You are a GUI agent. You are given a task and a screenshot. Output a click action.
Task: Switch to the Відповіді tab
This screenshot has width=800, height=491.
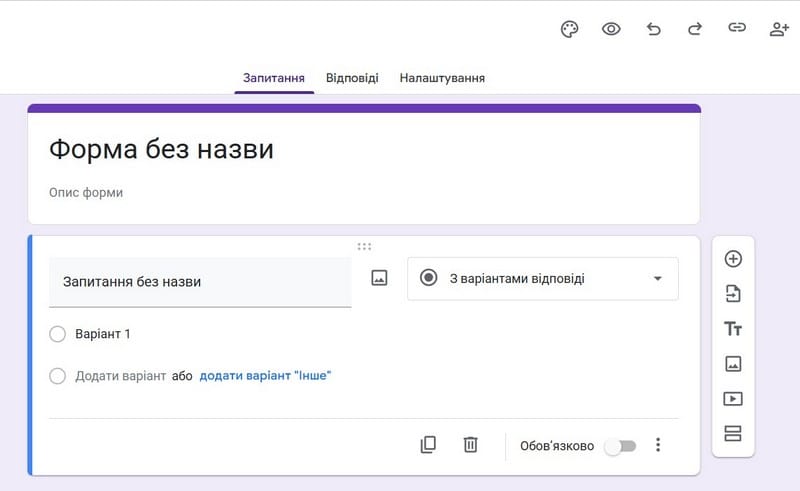(x=352, y=78)
